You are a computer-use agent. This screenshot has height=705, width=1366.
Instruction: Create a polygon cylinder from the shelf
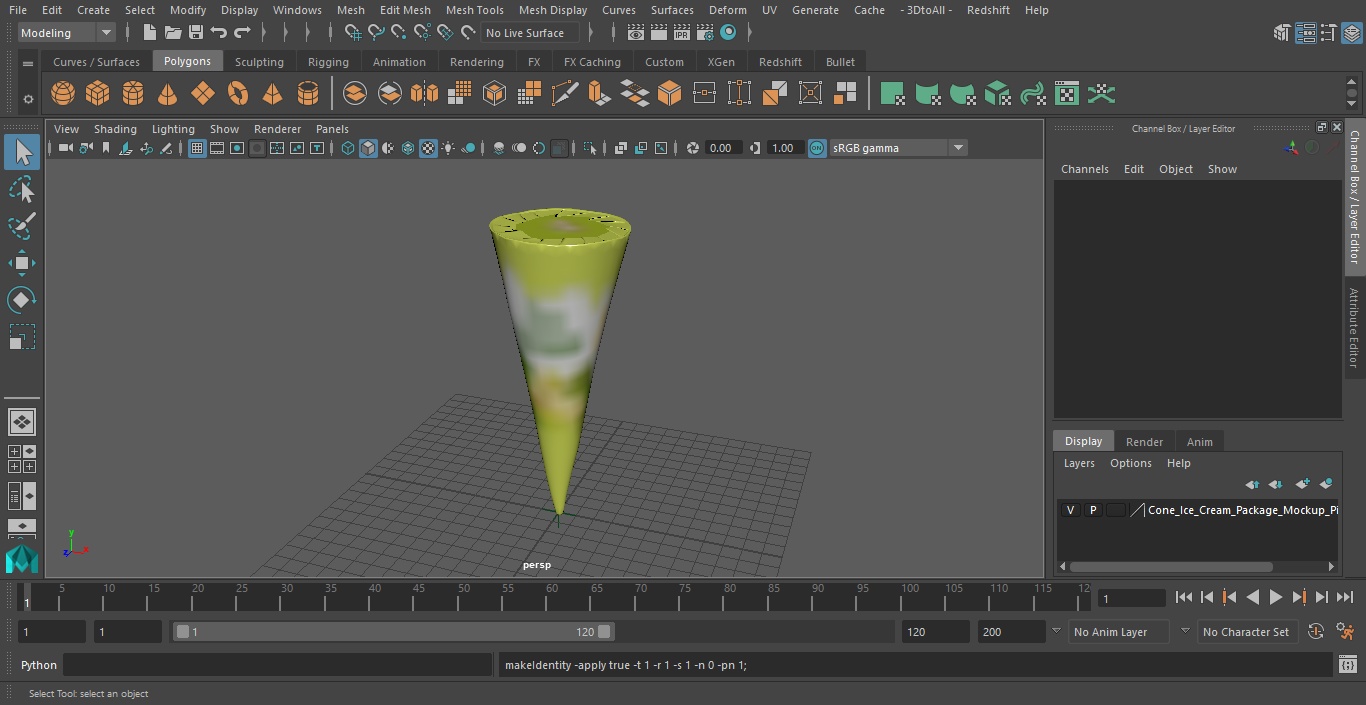133,94
